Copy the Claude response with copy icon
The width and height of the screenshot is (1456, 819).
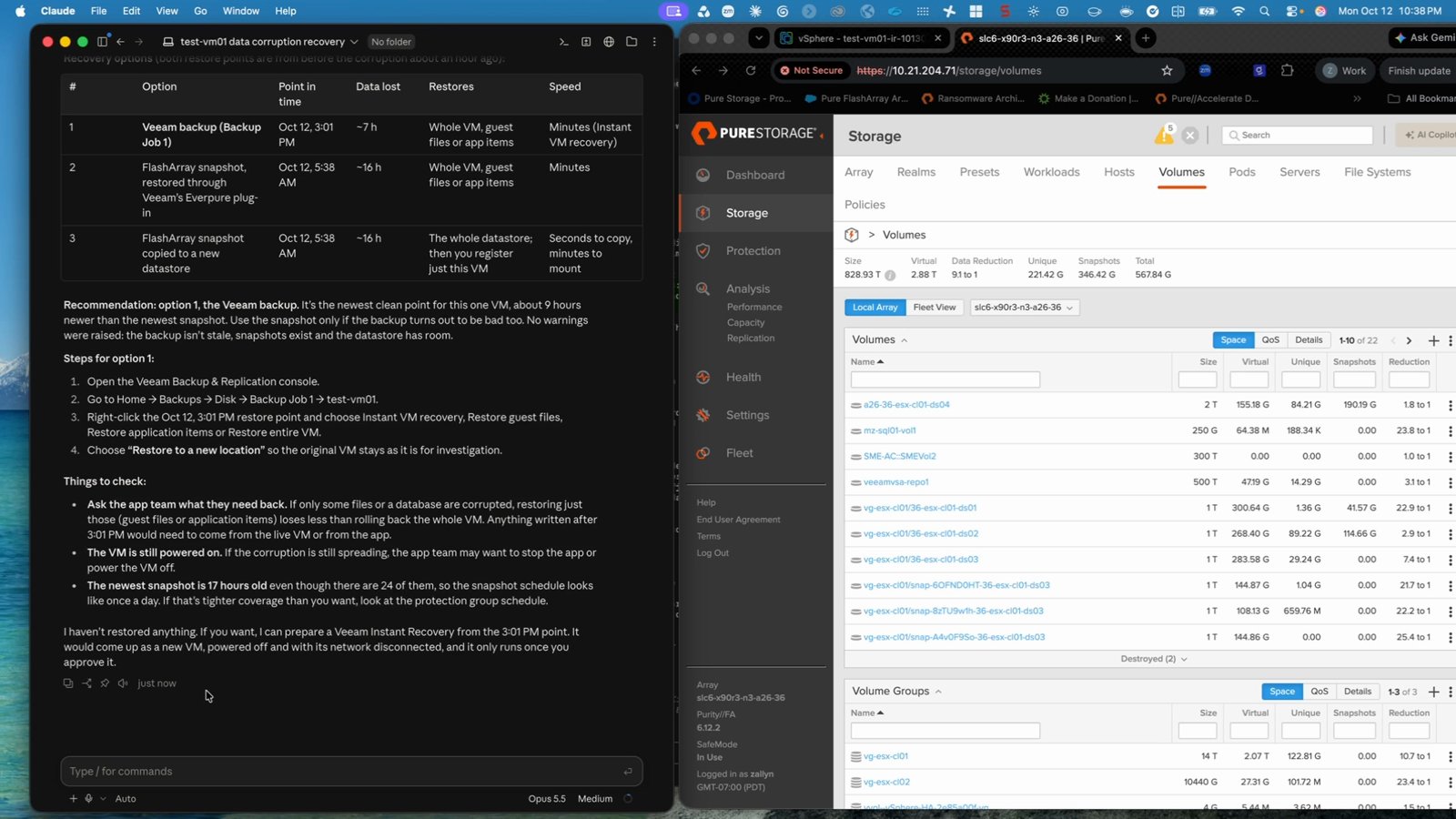click(x=68, y=683)
